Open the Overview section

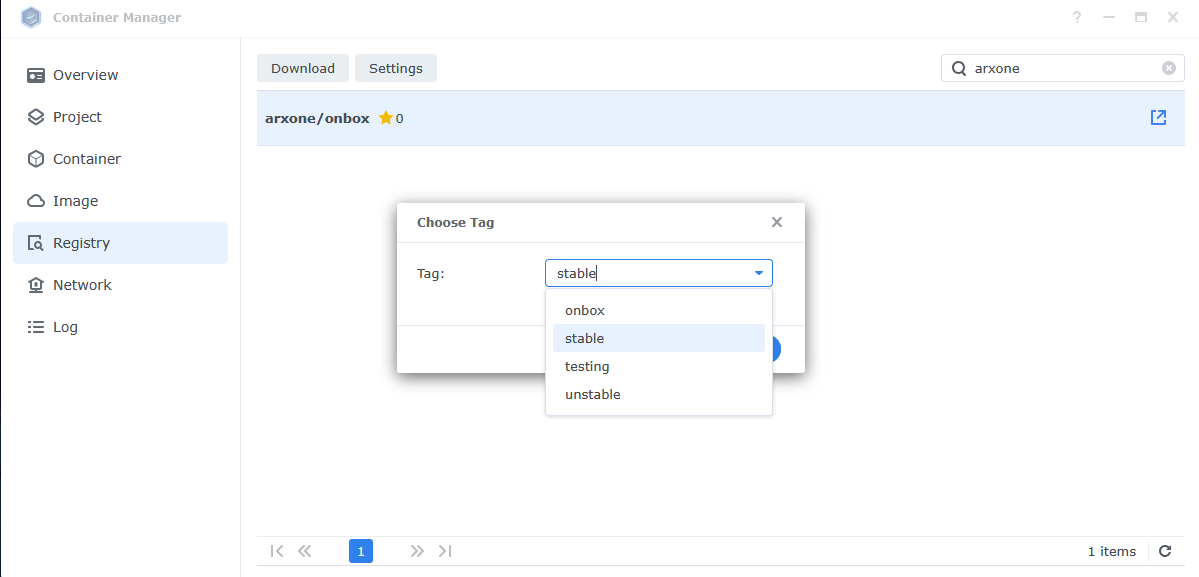tap(85, 75)
